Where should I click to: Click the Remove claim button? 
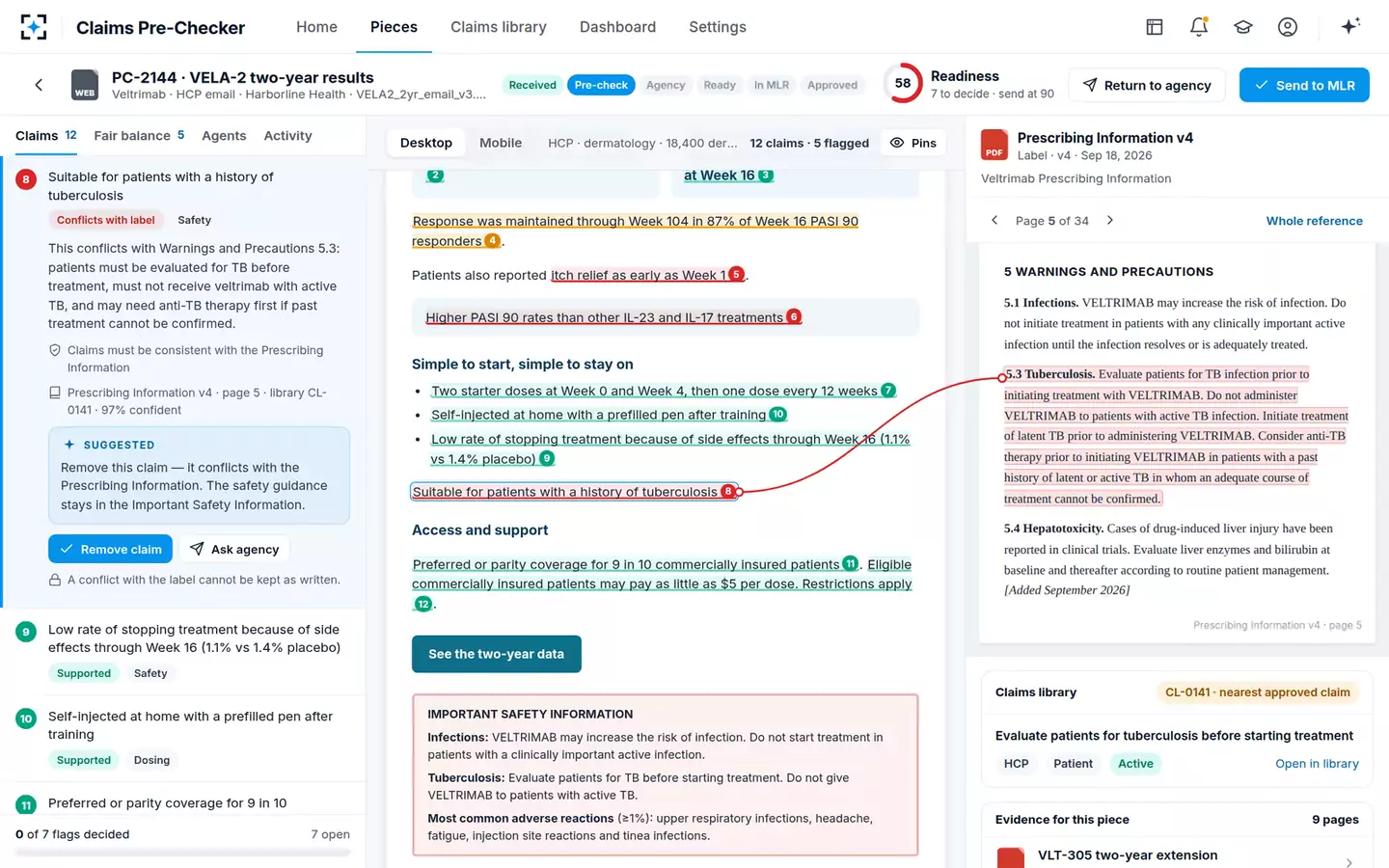coord(111,549)
